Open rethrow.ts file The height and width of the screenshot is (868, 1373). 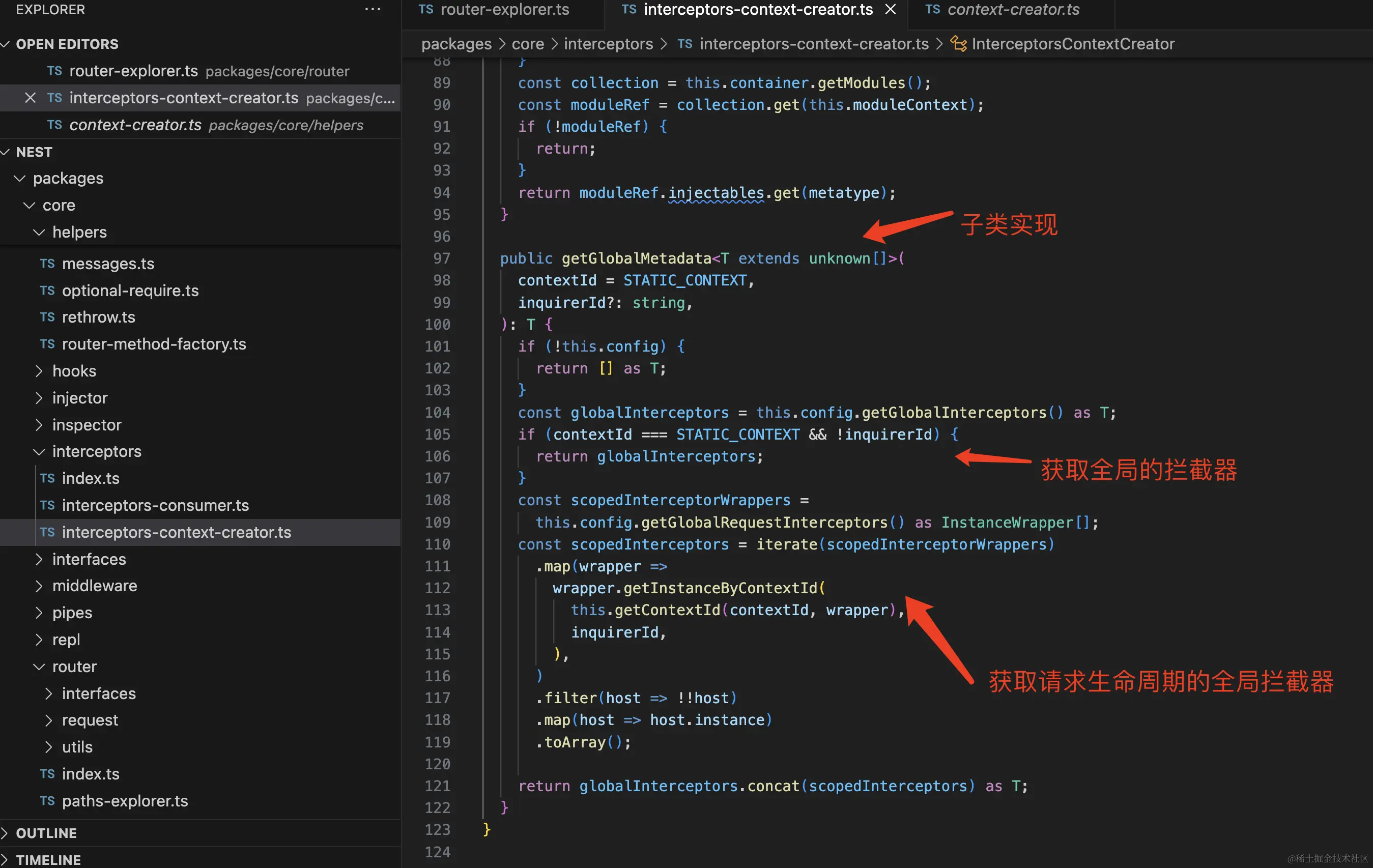[200, 317]
